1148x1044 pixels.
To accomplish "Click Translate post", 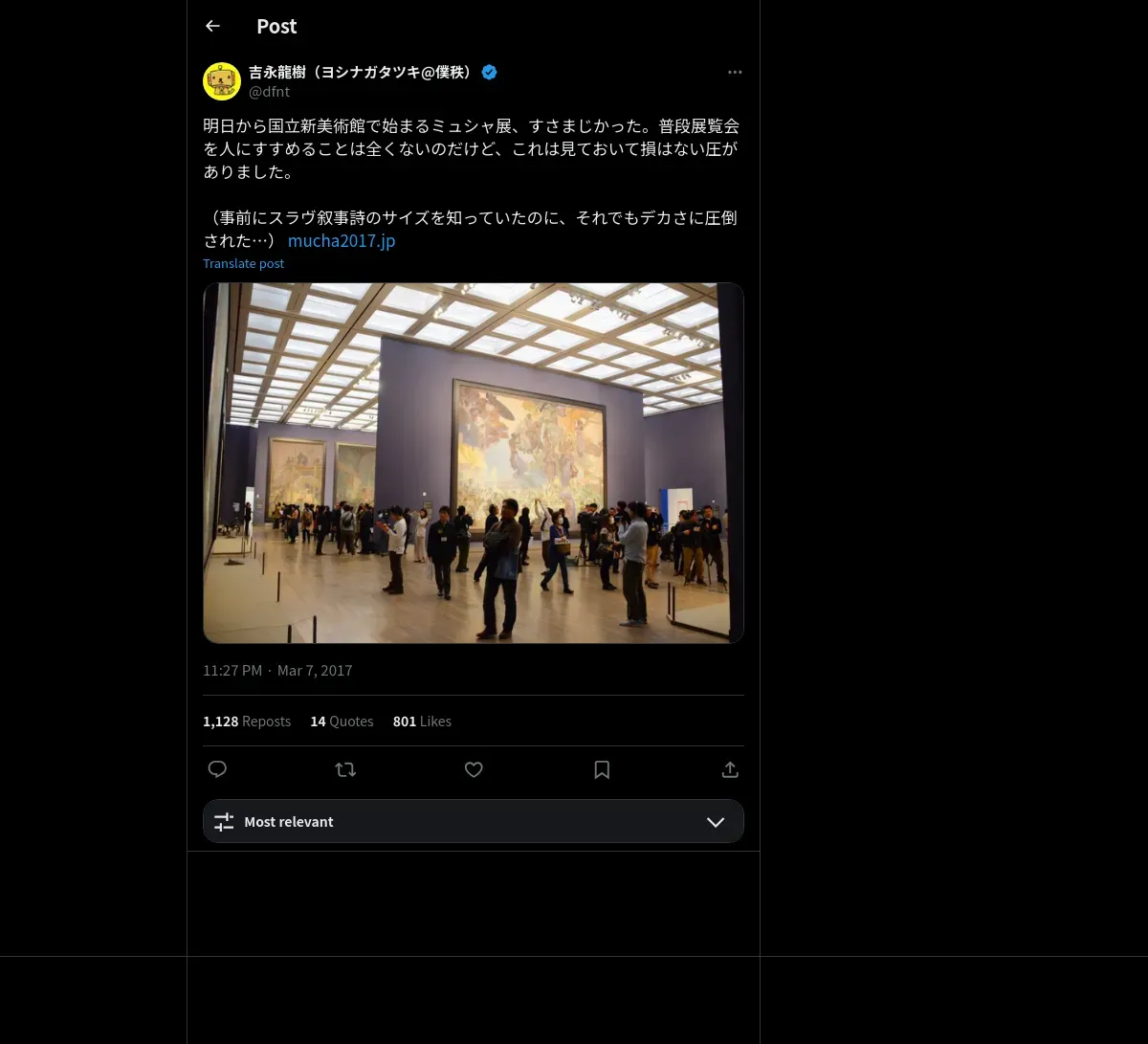I will [244, 263].
